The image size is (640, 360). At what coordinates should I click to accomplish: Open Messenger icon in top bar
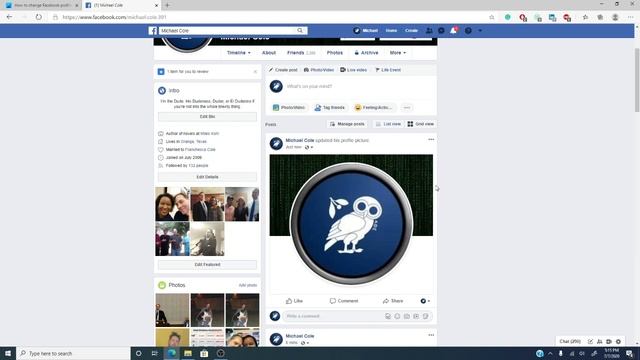coord(441,31)
